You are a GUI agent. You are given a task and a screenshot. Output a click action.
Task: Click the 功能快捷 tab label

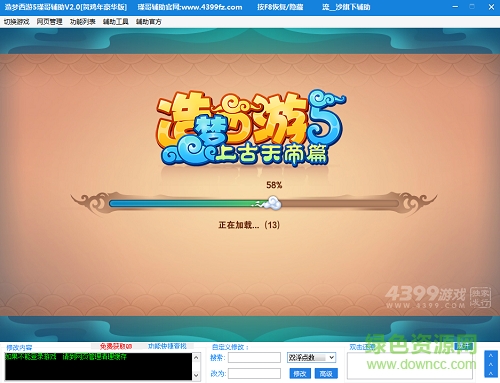click(x=167, y=346)
